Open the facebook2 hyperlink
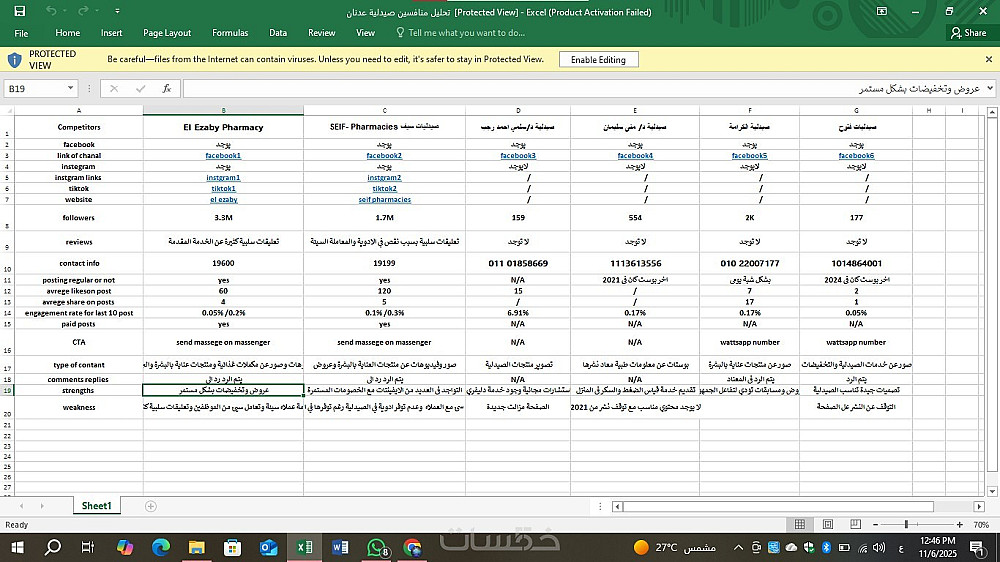This screenshot has height=562, width=1000. click(x=384, y=156)
